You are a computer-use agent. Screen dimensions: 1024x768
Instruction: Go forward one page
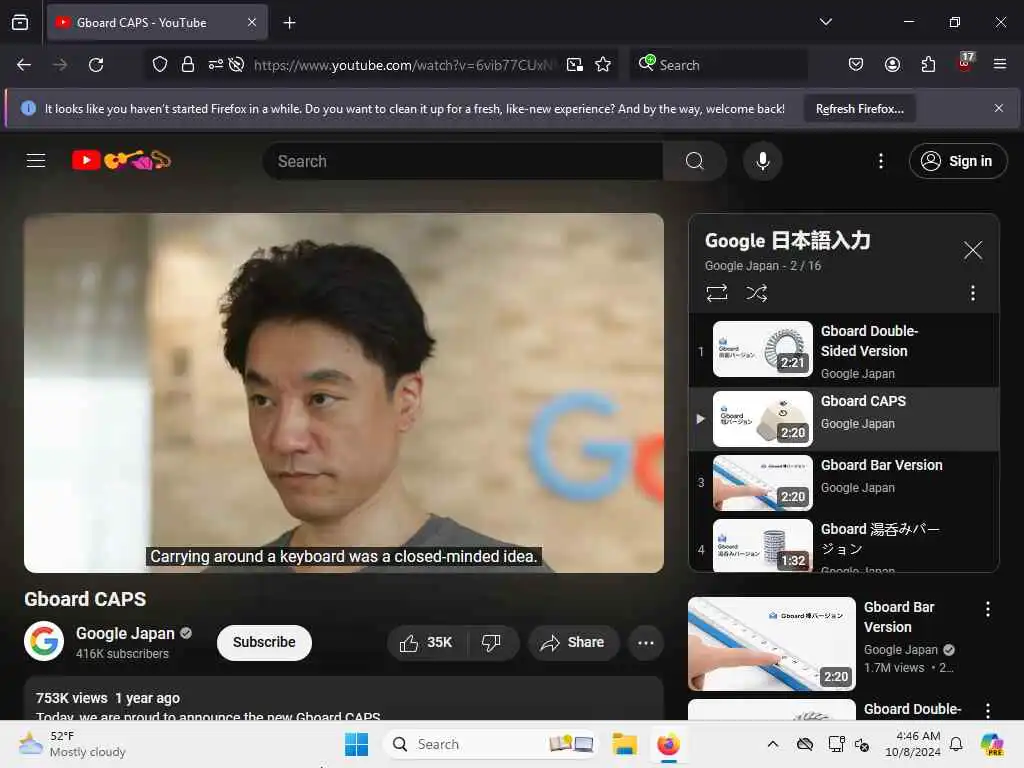[x=60, y=65]
